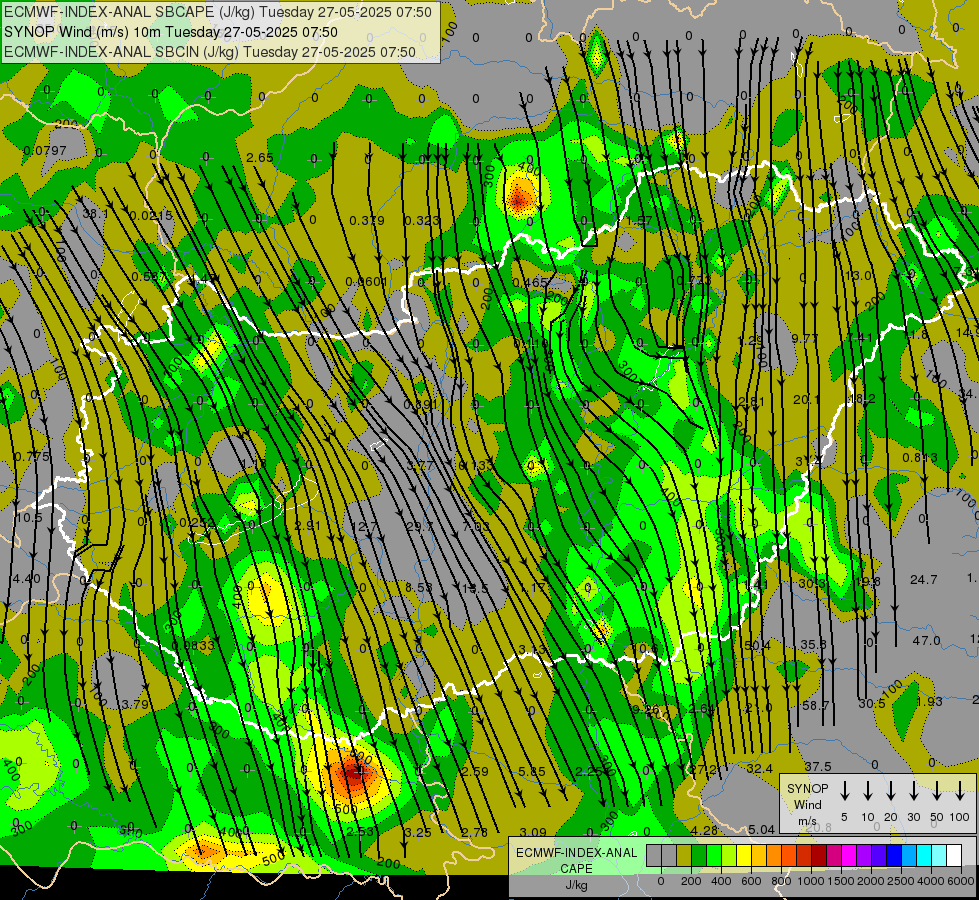Click the 1.57 value on the map
Image resolution: width=979 pixels, height=900 pixels.
point(639,220)
